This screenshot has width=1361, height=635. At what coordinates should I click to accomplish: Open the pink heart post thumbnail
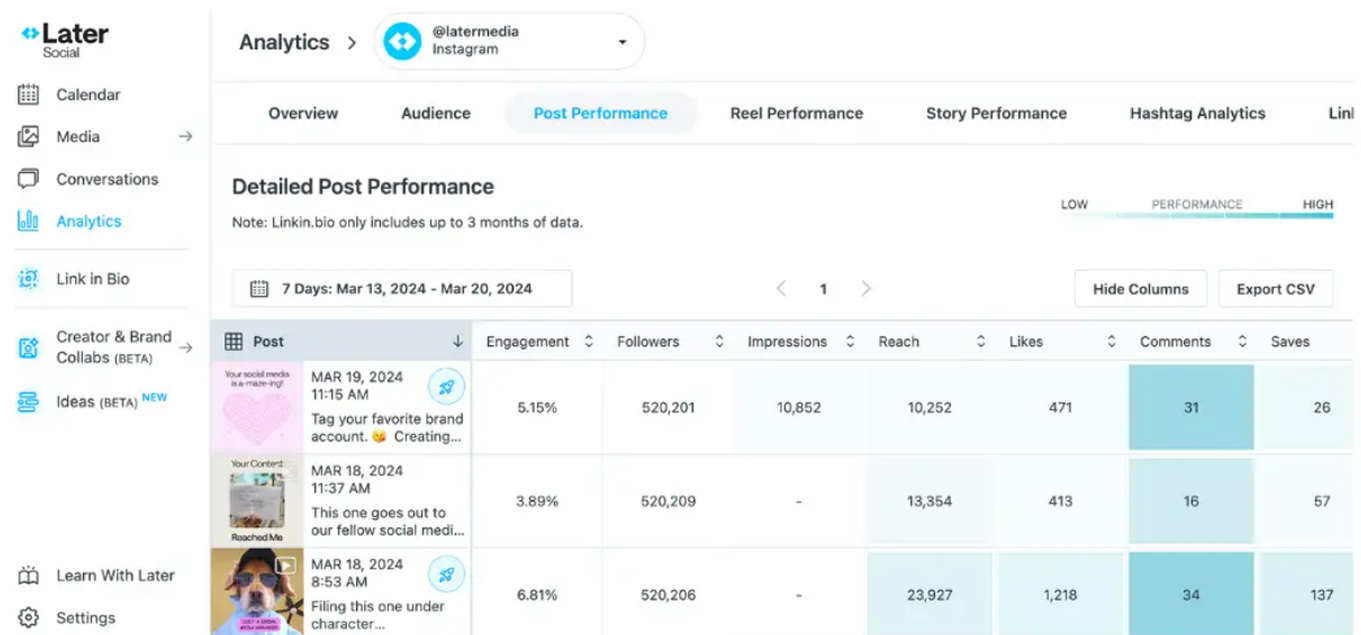(257, 408)
